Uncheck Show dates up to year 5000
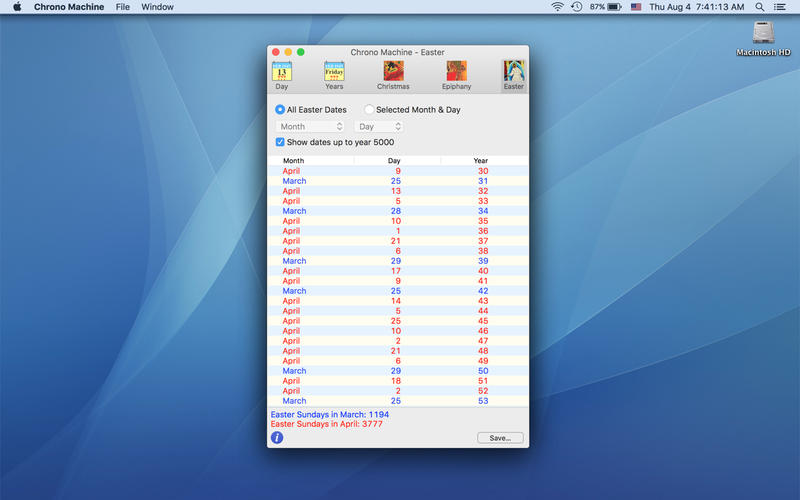The width and height of the screenshot is (800, 500). tap(280, 142)
